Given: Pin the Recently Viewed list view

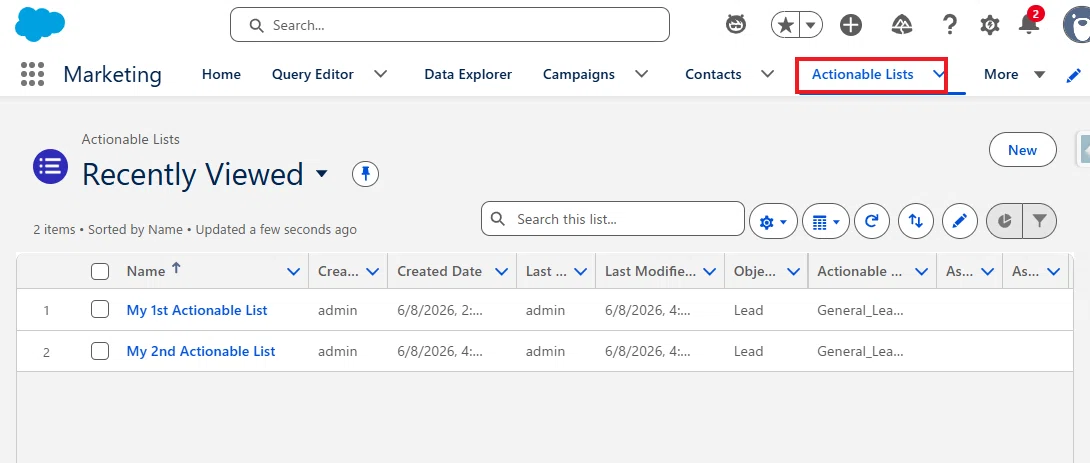Looking at the screenshot, I should 366,174.
